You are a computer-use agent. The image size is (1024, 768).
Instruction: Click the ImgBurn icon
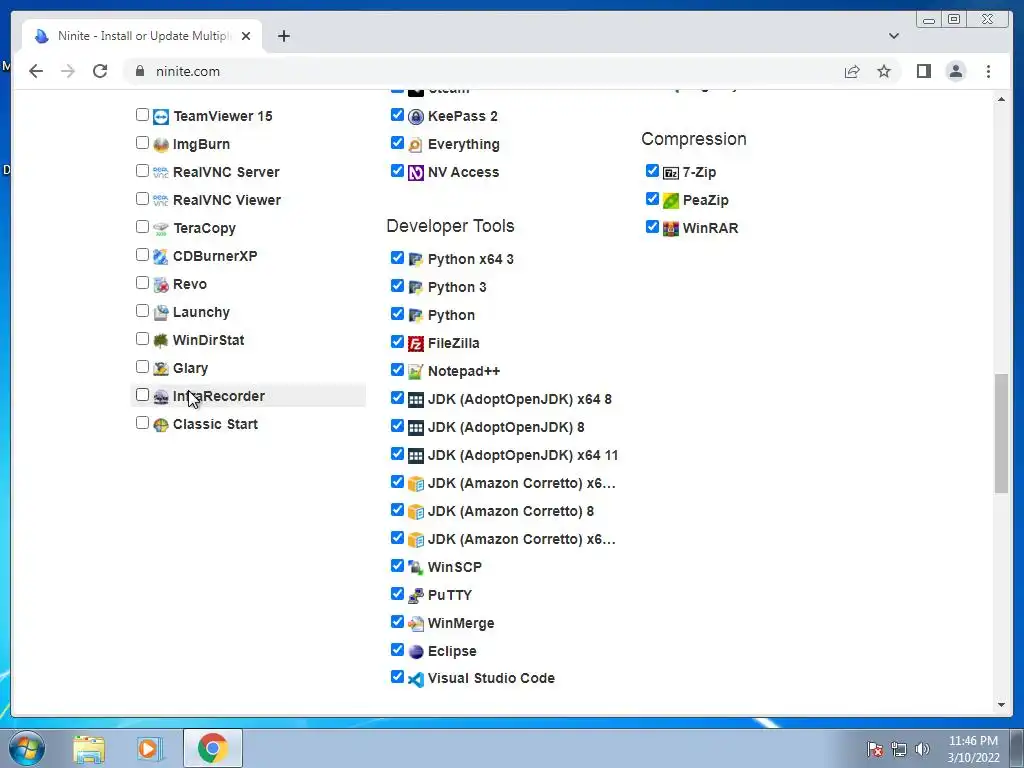(x=161, y=145)
